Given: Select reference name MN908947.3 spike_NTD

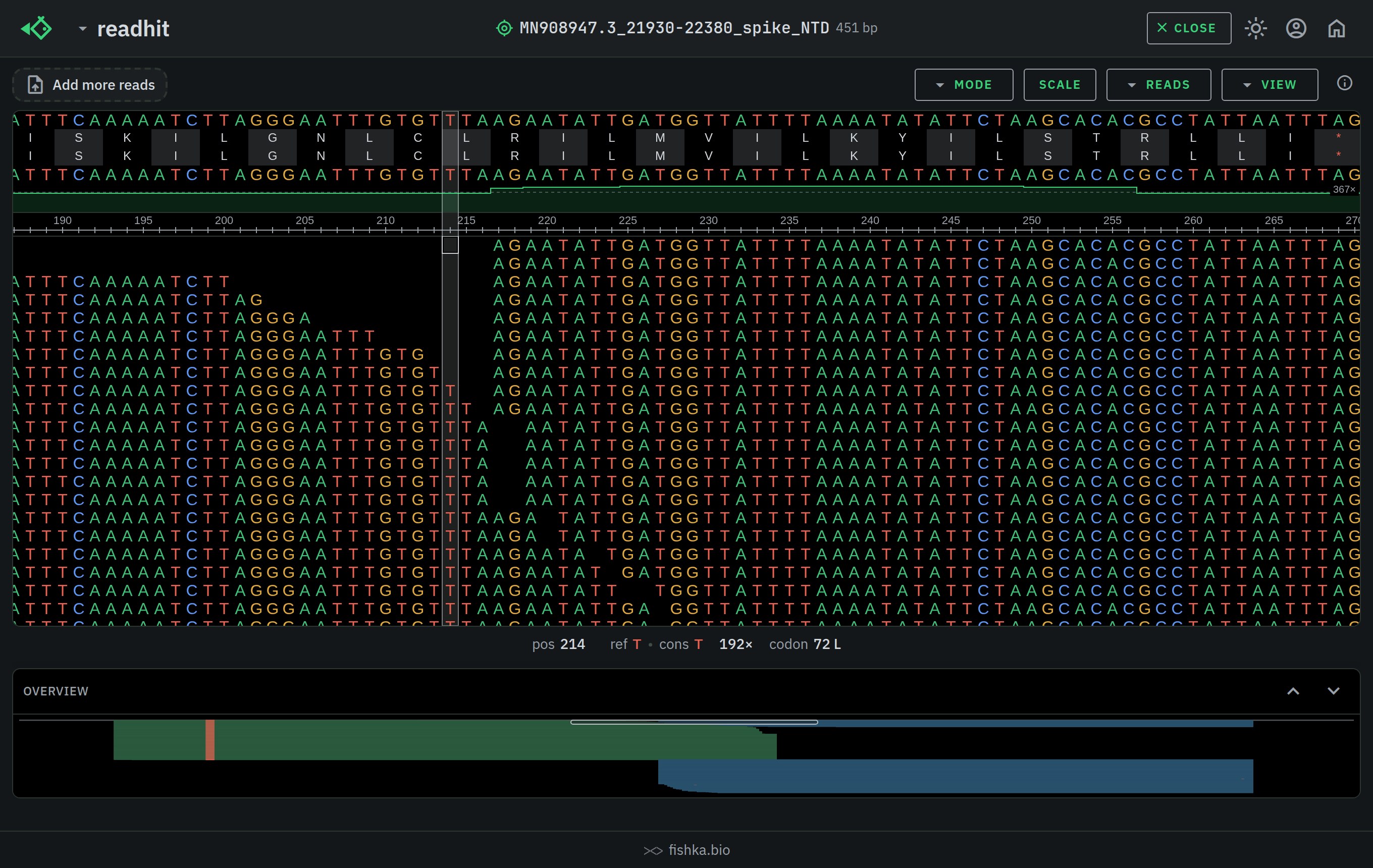Looking at the screenshot, I should point(674,28).
